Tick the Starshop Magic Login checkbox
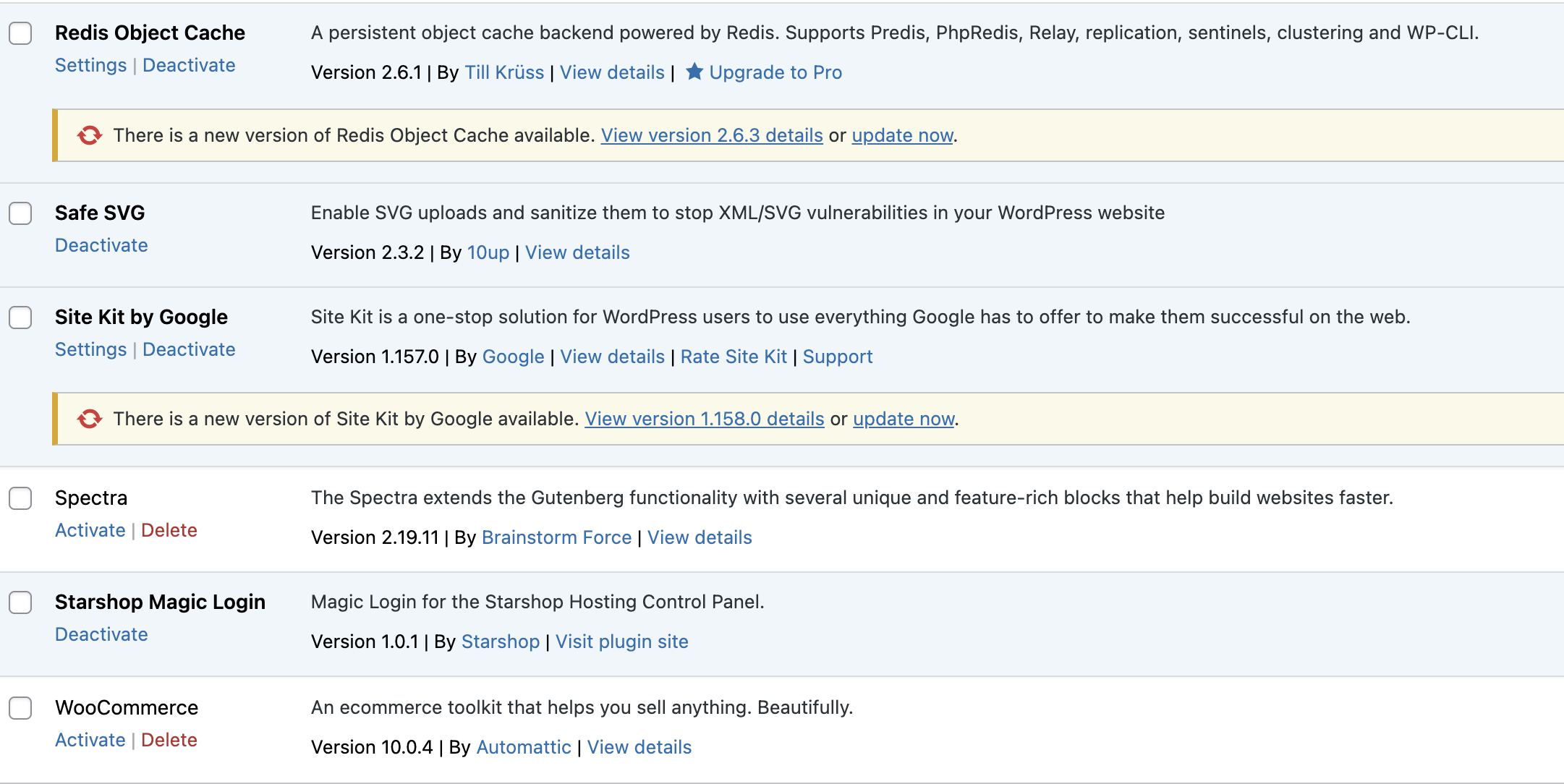This screenshot has height=784, width=1564. pos(20,602)
